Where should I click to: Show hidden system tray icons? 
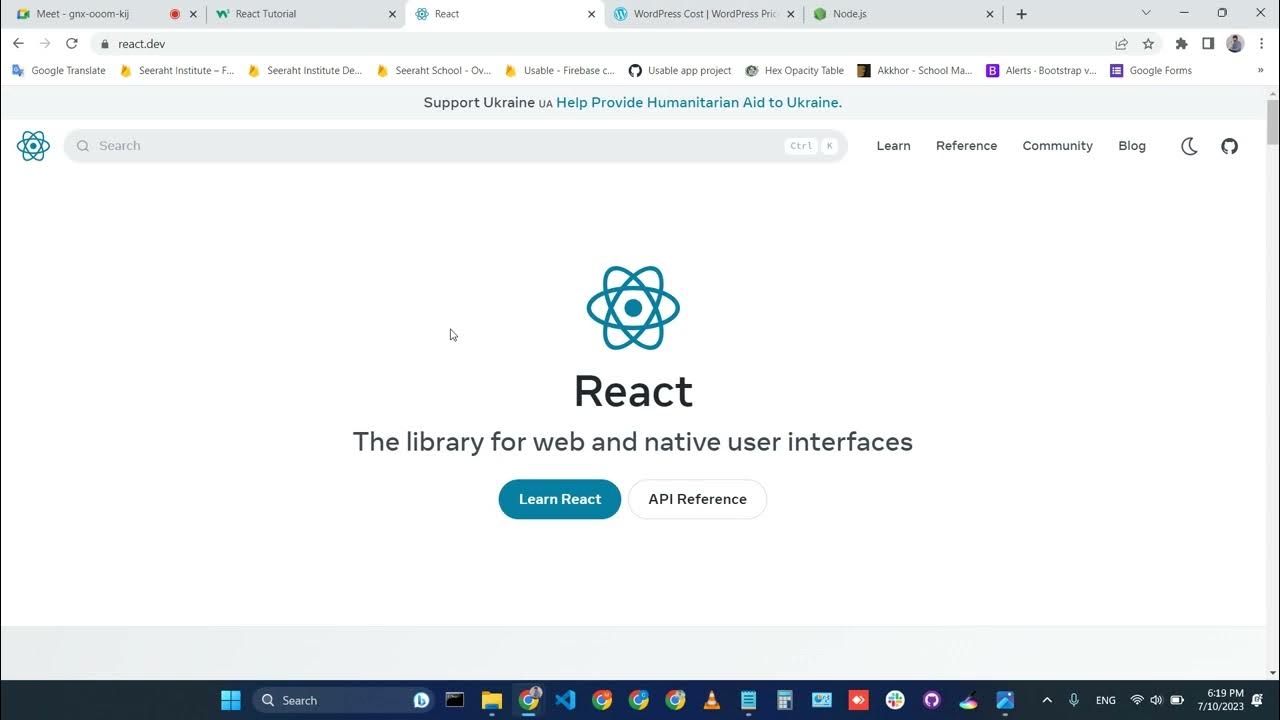[1047, 700]
